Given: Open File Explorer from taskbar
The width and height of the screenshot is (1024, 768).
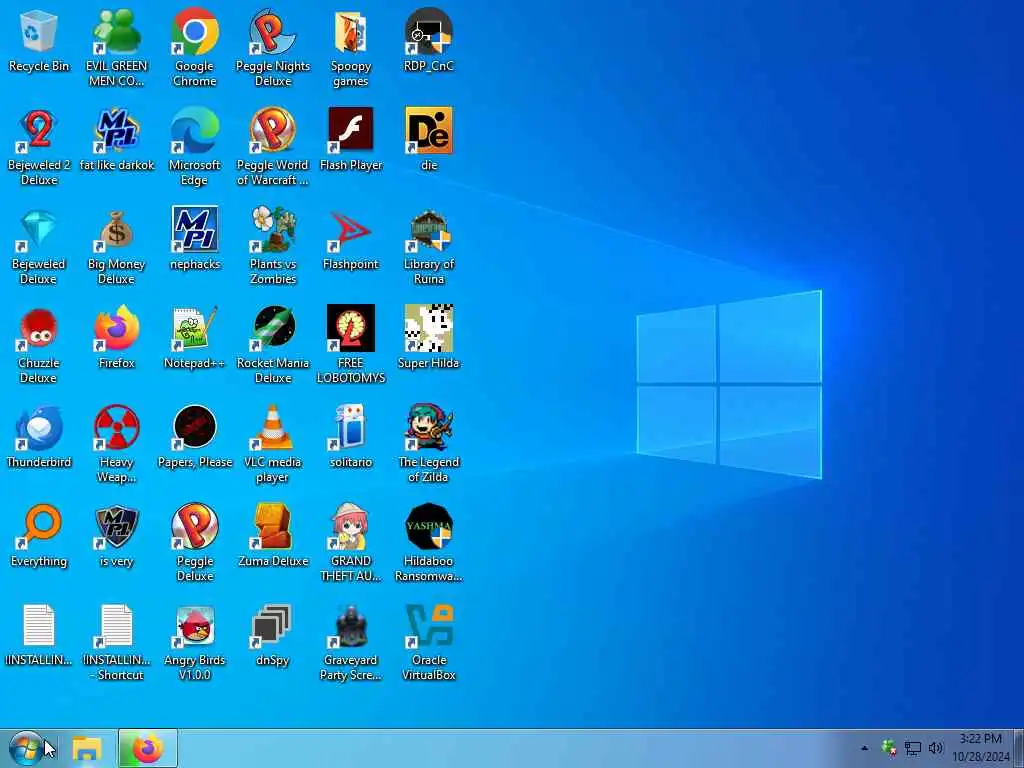Looking at the screenshot, I should (87, 749).
